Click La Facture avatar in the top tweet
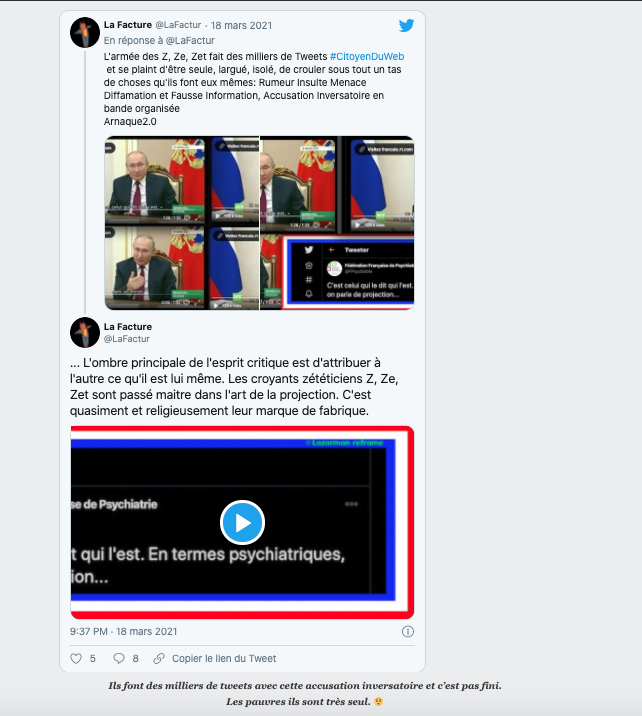642x716 pixels. (85, 32)
